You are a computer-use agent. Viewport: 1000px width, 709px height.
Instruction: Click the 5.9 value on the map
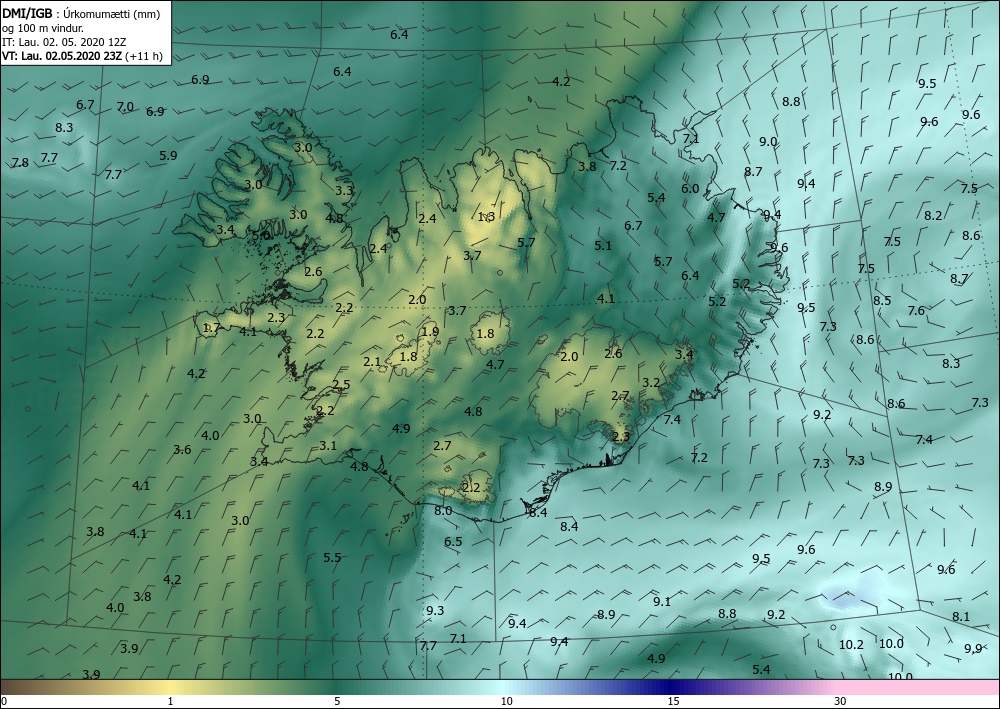pyautogui.click(x=168, y=156)
